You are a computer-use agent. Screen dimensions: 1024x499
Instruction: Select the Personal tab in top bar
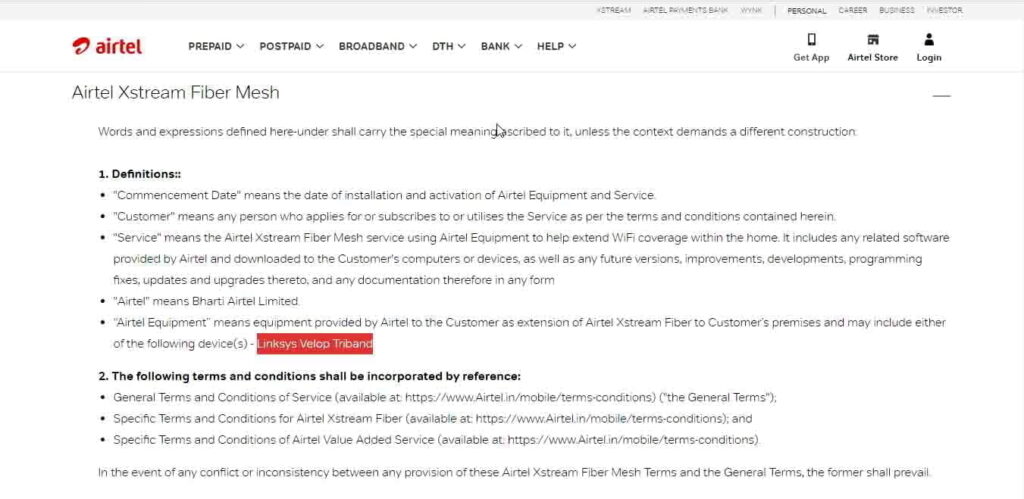pos(807,10)
